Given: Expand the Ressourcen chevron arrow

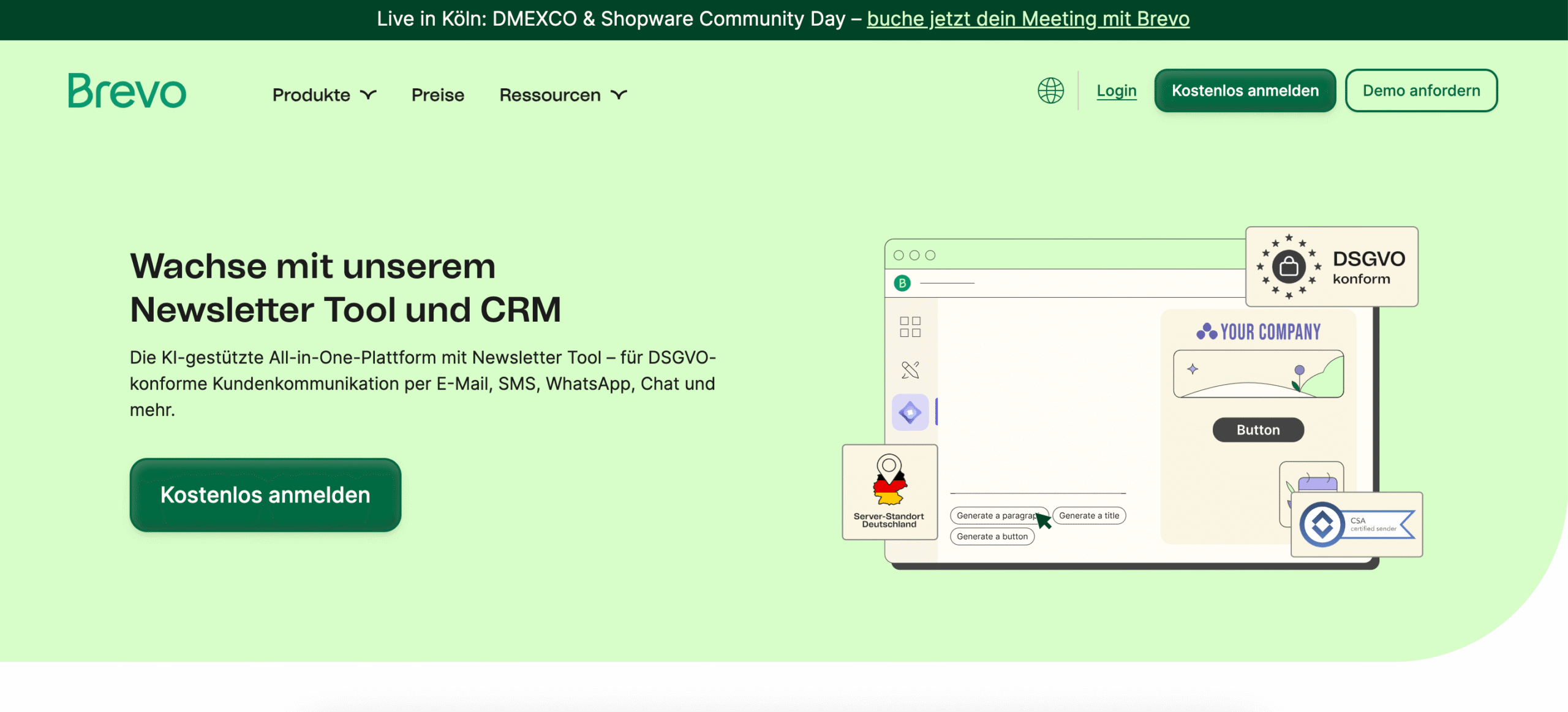Looking at the screenshot, I should (619, 94).
